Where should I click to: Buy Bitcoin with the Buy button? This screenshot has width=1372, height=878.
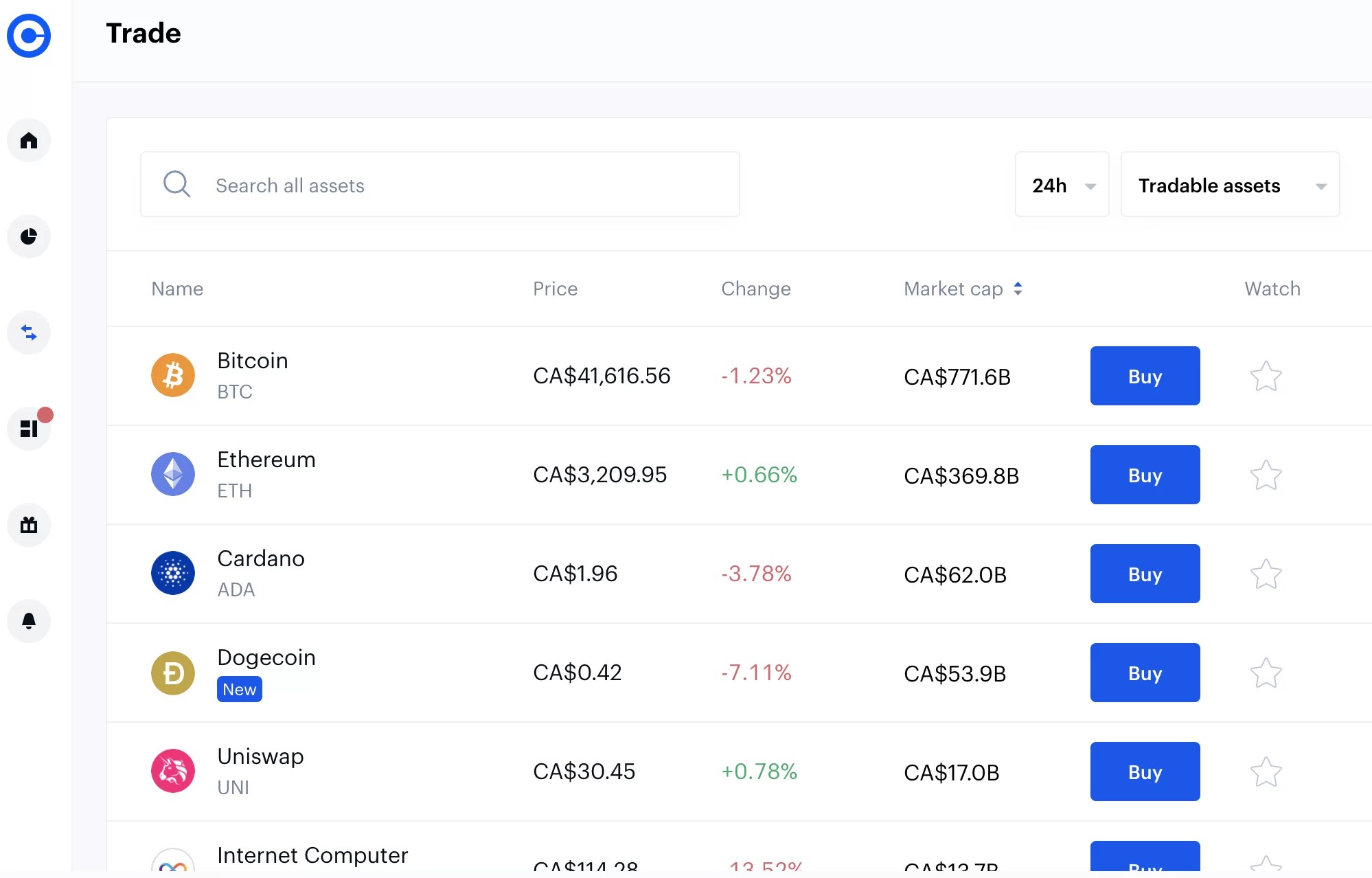[x=1144, y=376]
